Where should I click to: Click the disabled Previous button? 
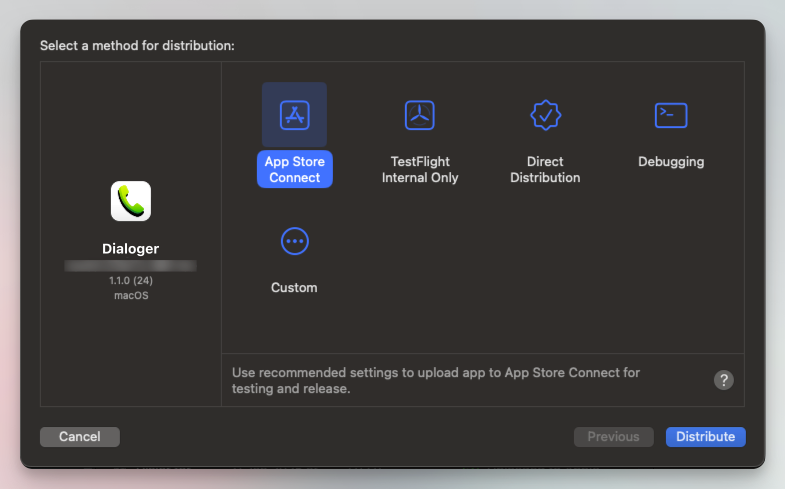click(x=613, y=436)
